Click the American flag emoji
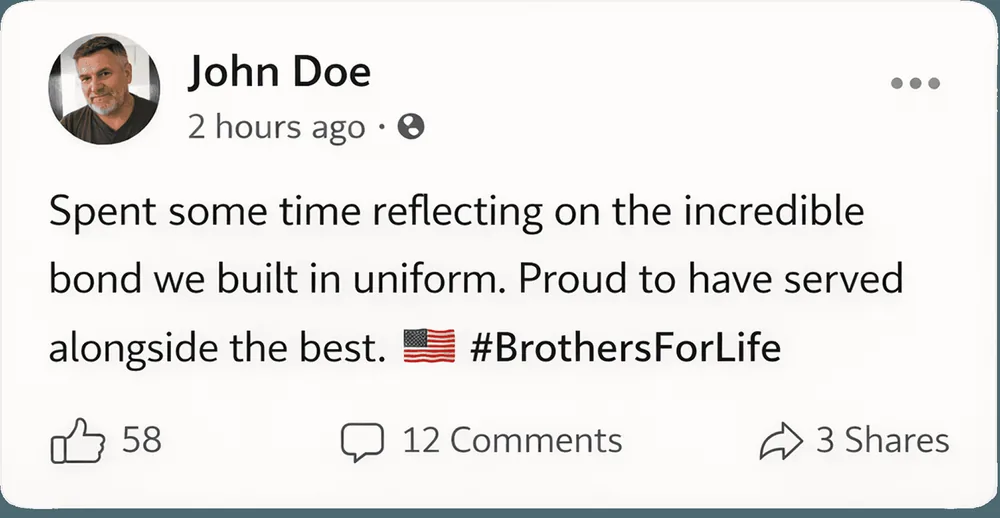The height and width of the screenshot is (518, 1000). (429, 347)
